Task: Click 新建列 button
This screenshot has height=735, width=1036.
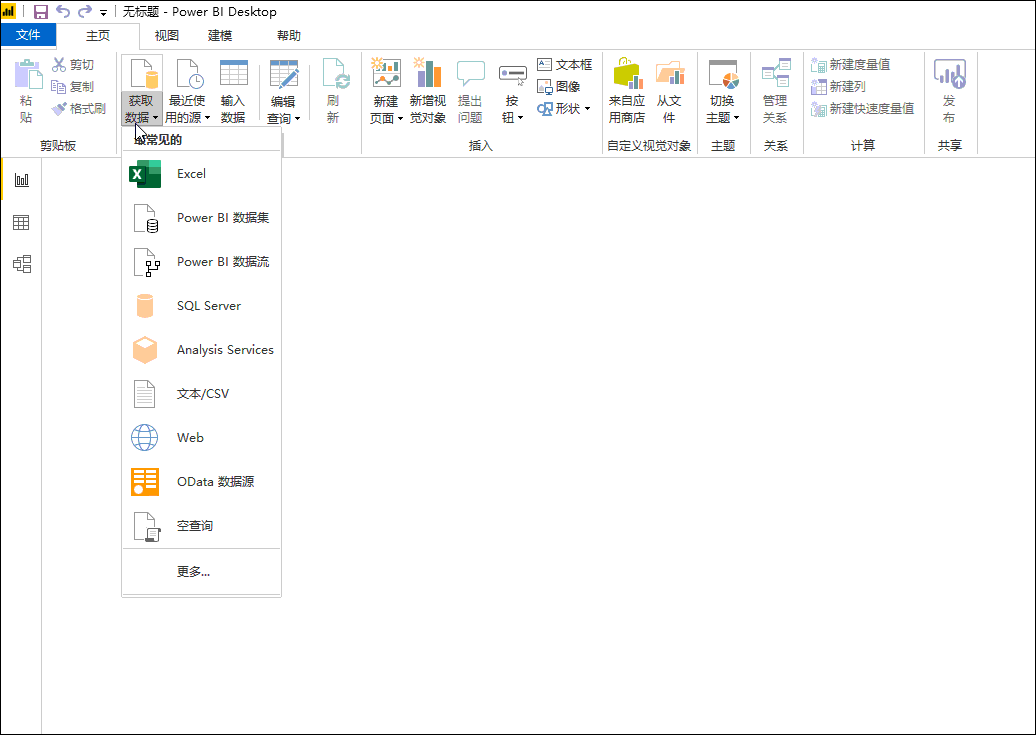Action: [838, 87]
